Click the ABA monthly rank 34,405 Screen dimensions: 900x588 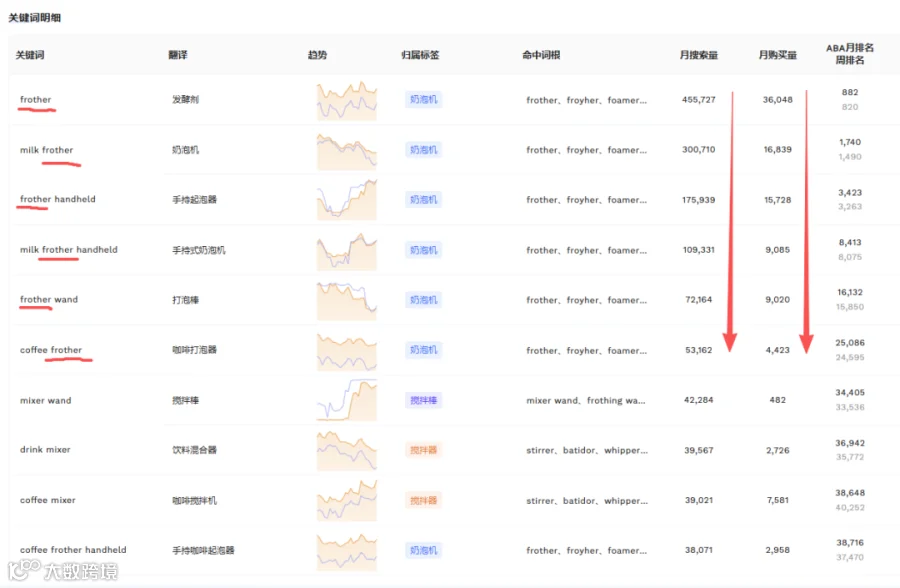[850, 393]
